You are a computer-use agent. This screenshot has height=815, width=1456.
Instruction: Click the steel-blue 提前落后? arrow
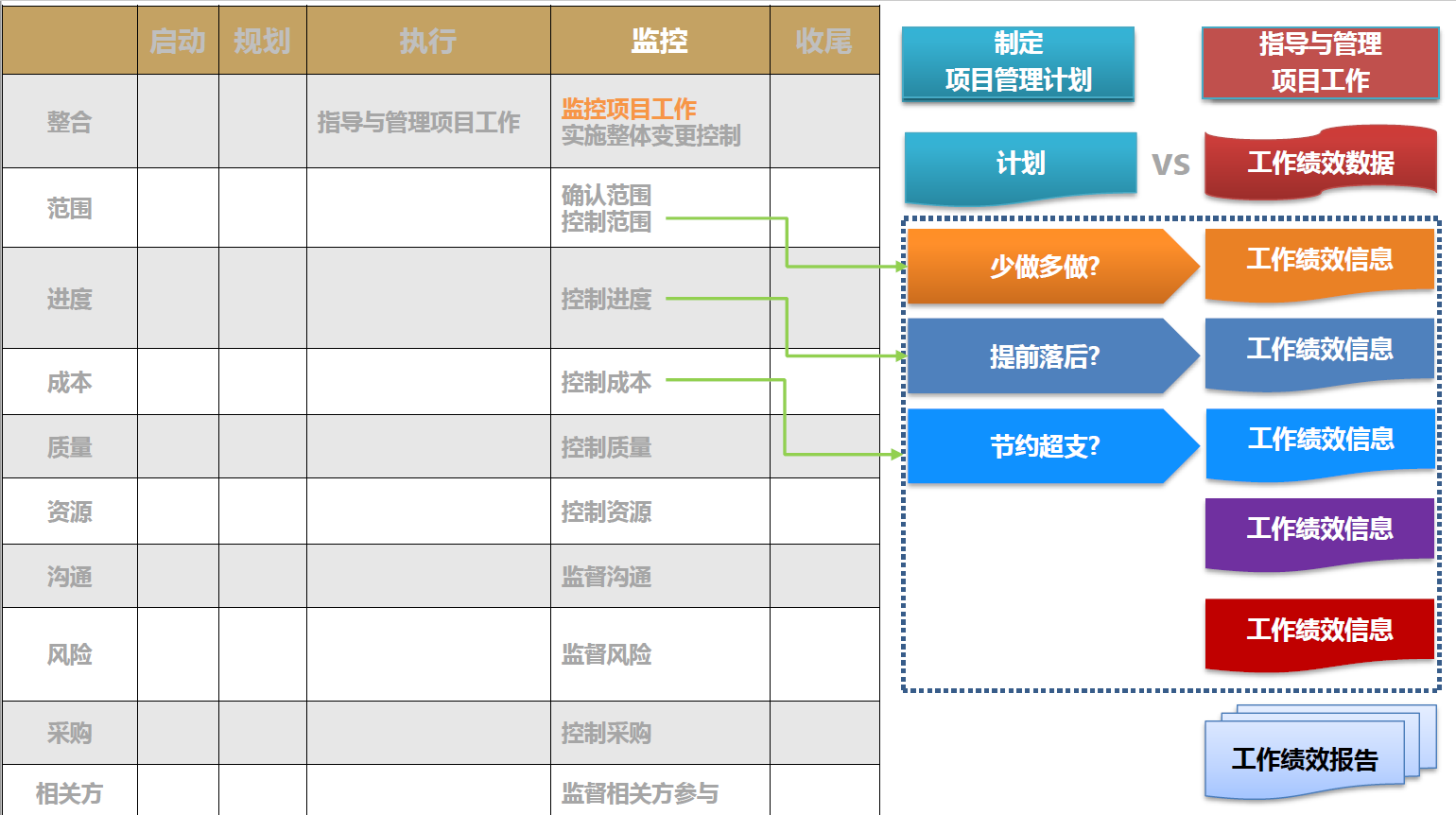(1052, 355)
